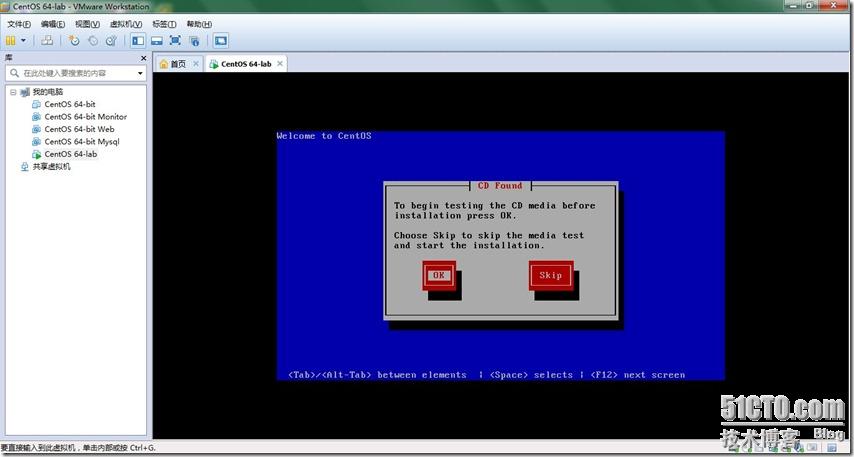The image size is (854, 457).
Task: Select CentOS 64-lab in the library tree
Action: [x=70, y=154]
